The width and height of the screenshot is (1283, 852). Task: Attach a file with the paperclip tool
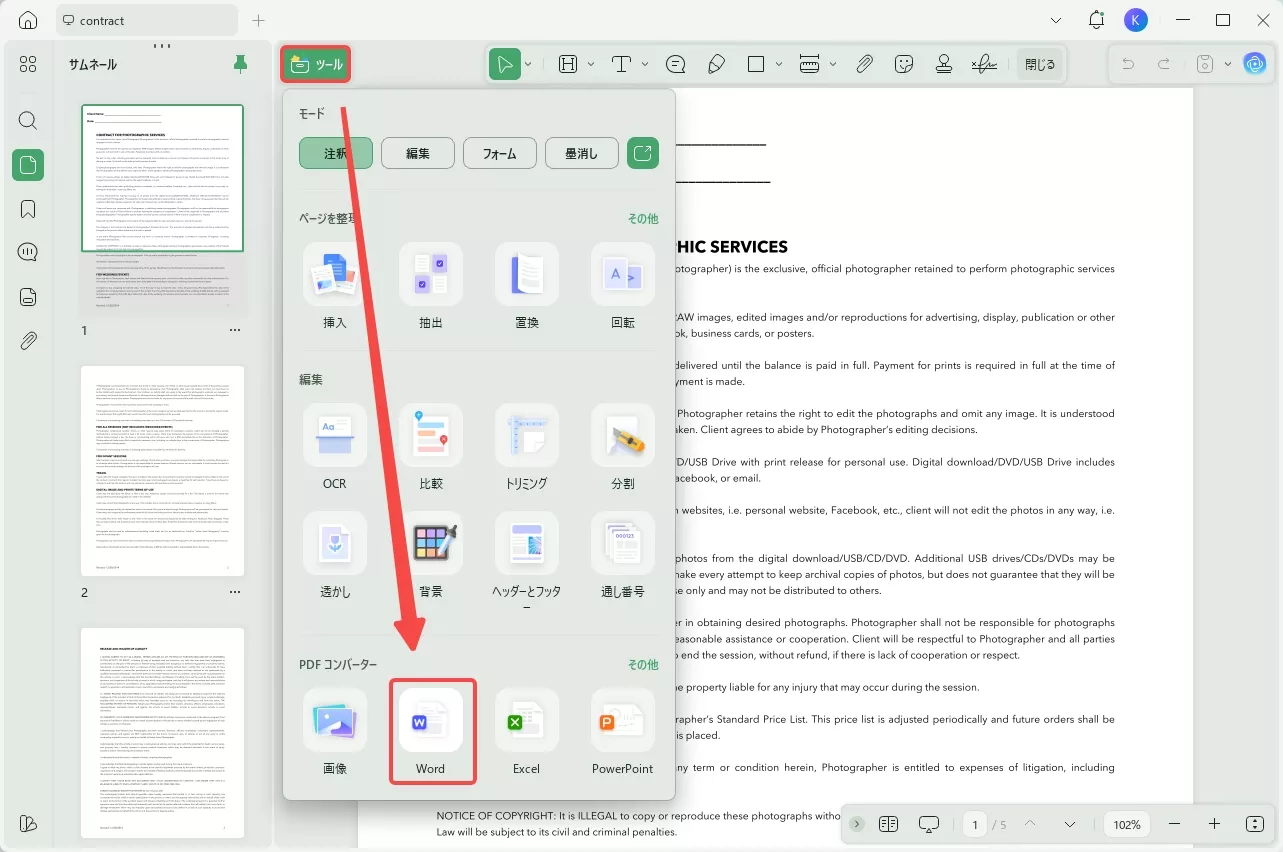point(864,63)
